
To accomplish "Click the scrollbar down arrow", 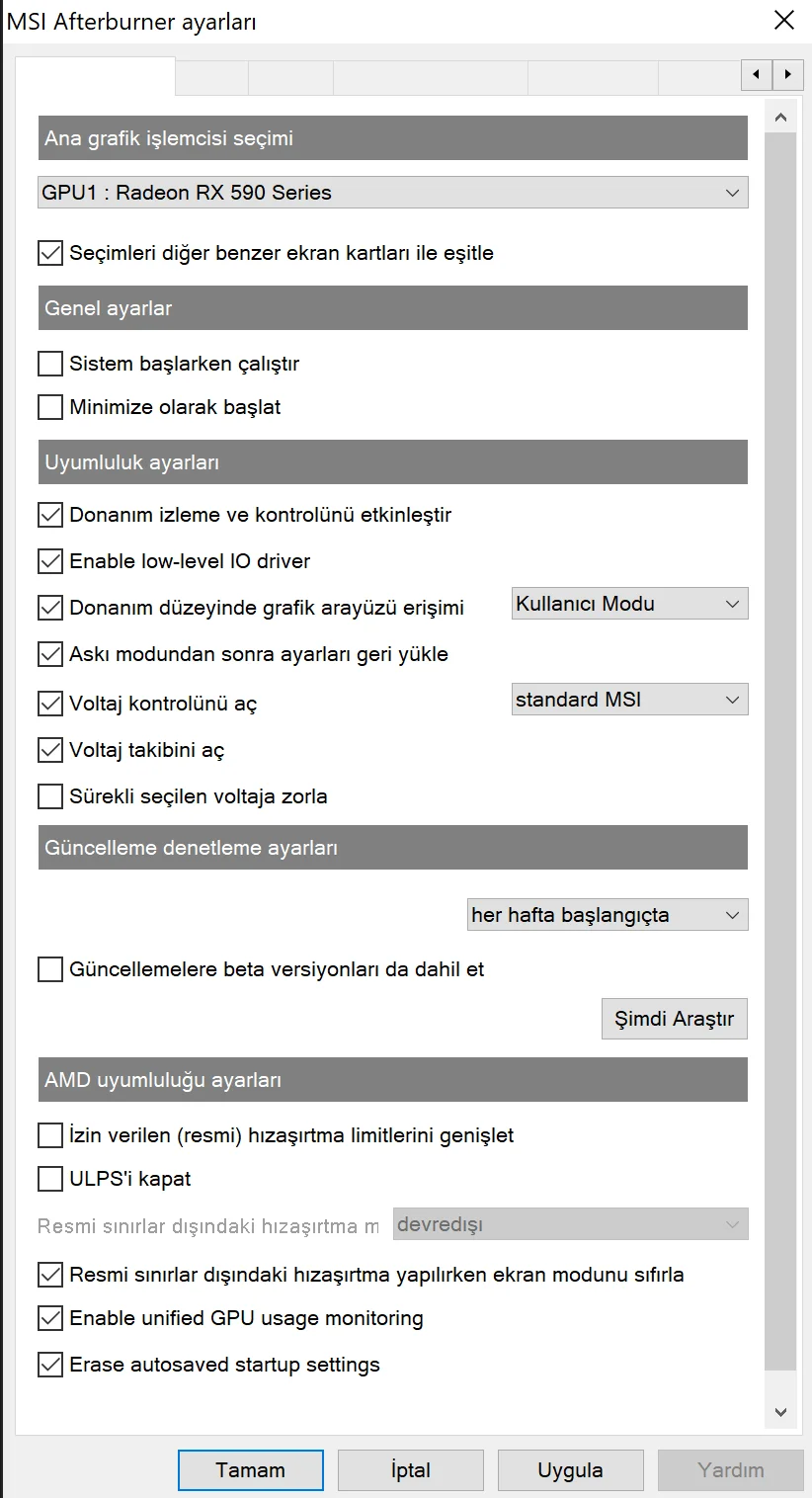I will pos(780,1411).
